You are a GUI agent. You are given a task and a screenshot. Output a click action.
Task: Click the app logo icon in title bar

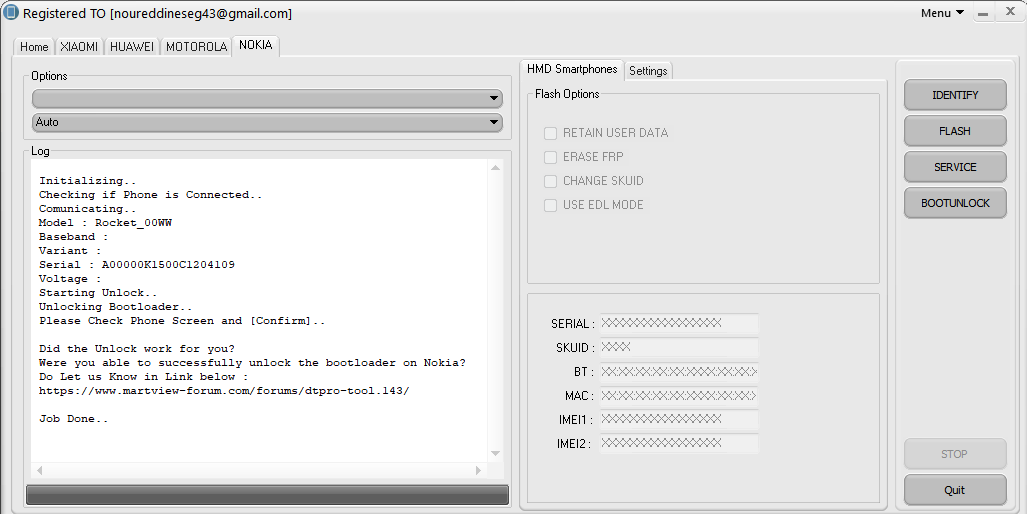point(11,13)
